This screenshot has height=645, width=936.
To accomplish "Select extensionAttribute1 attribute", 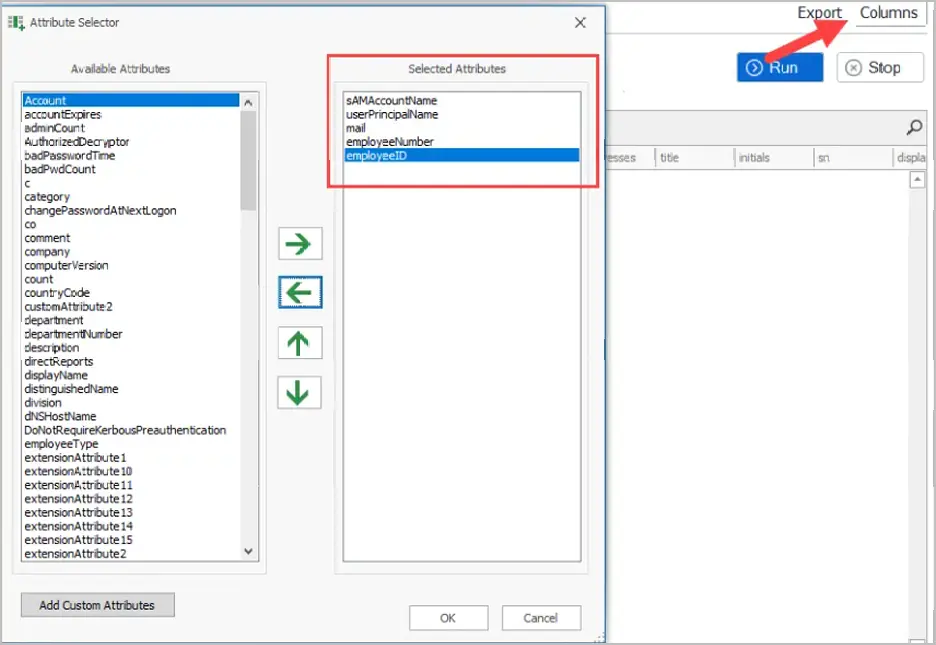I will [75, 457].
